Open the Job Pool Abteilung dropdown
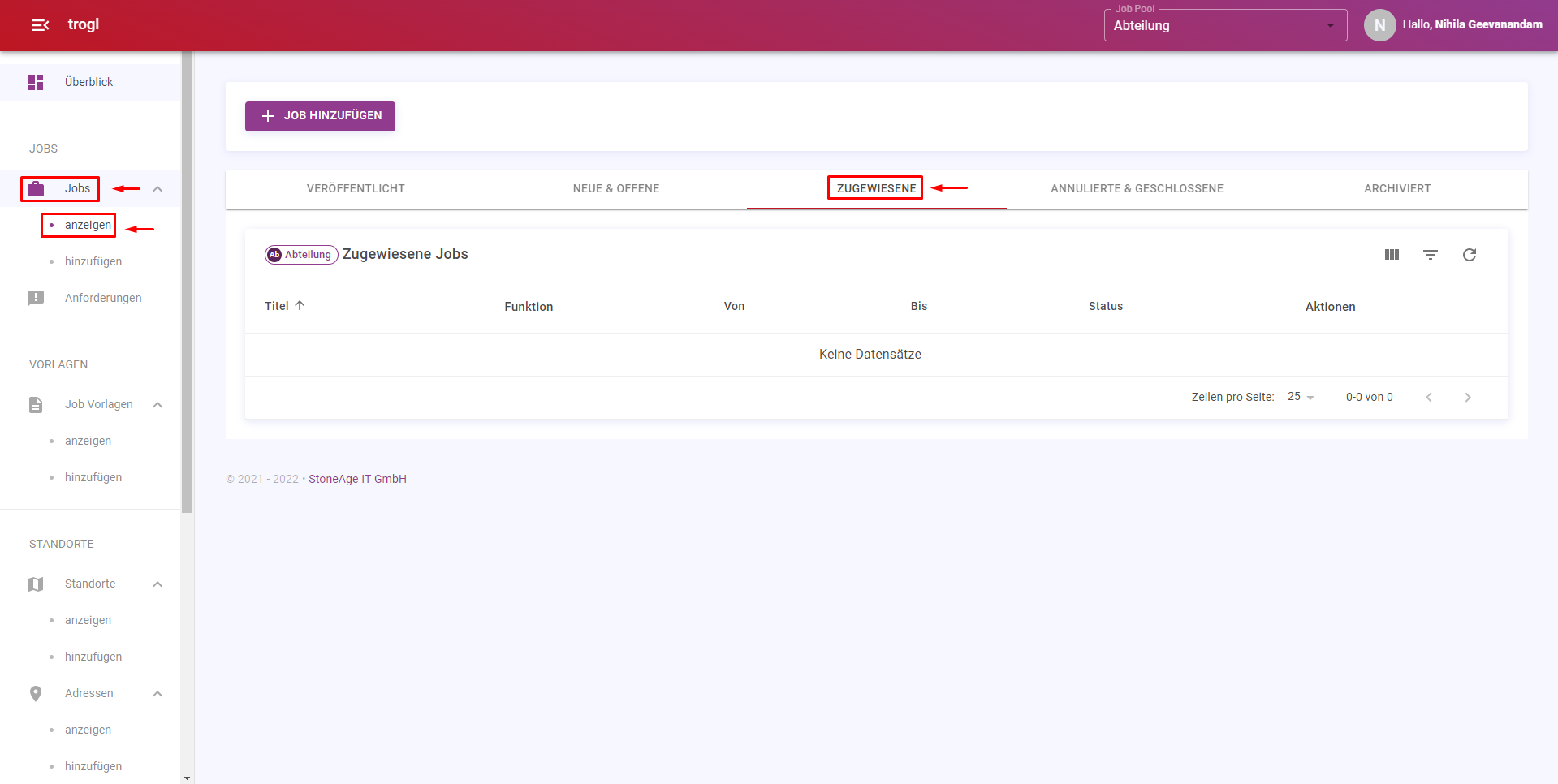 pos(1224,25)
